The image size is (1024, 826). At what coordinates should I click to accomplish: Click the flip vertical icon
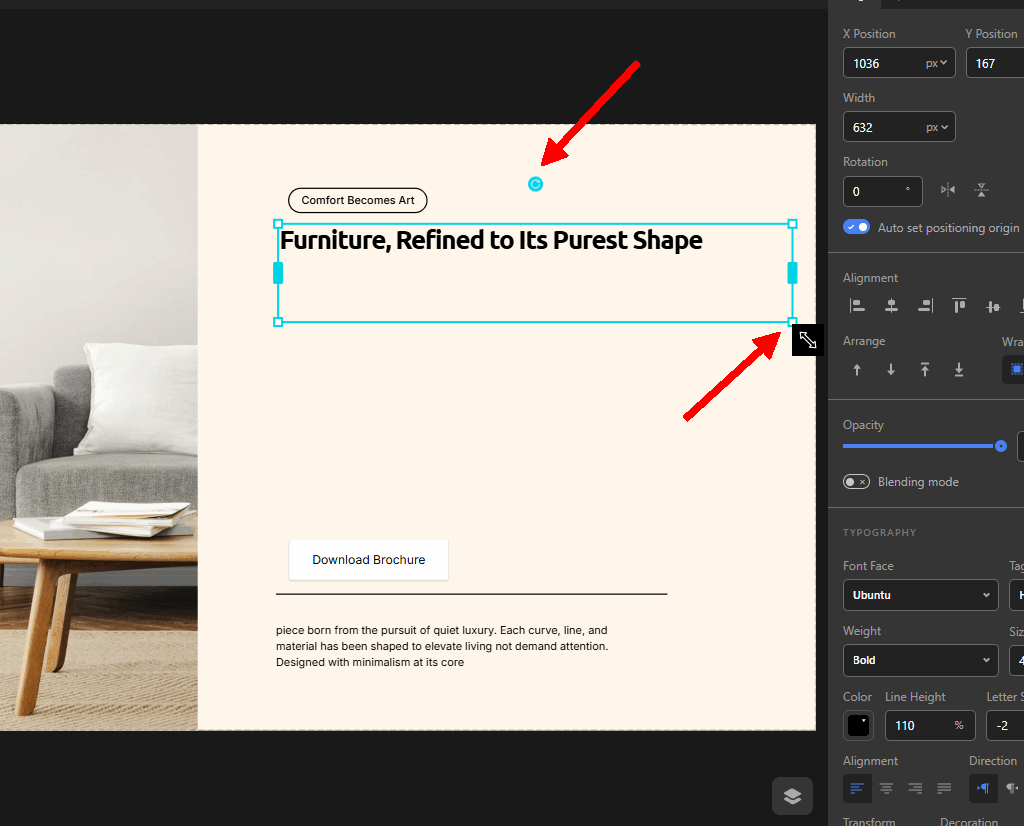point(981,190)
